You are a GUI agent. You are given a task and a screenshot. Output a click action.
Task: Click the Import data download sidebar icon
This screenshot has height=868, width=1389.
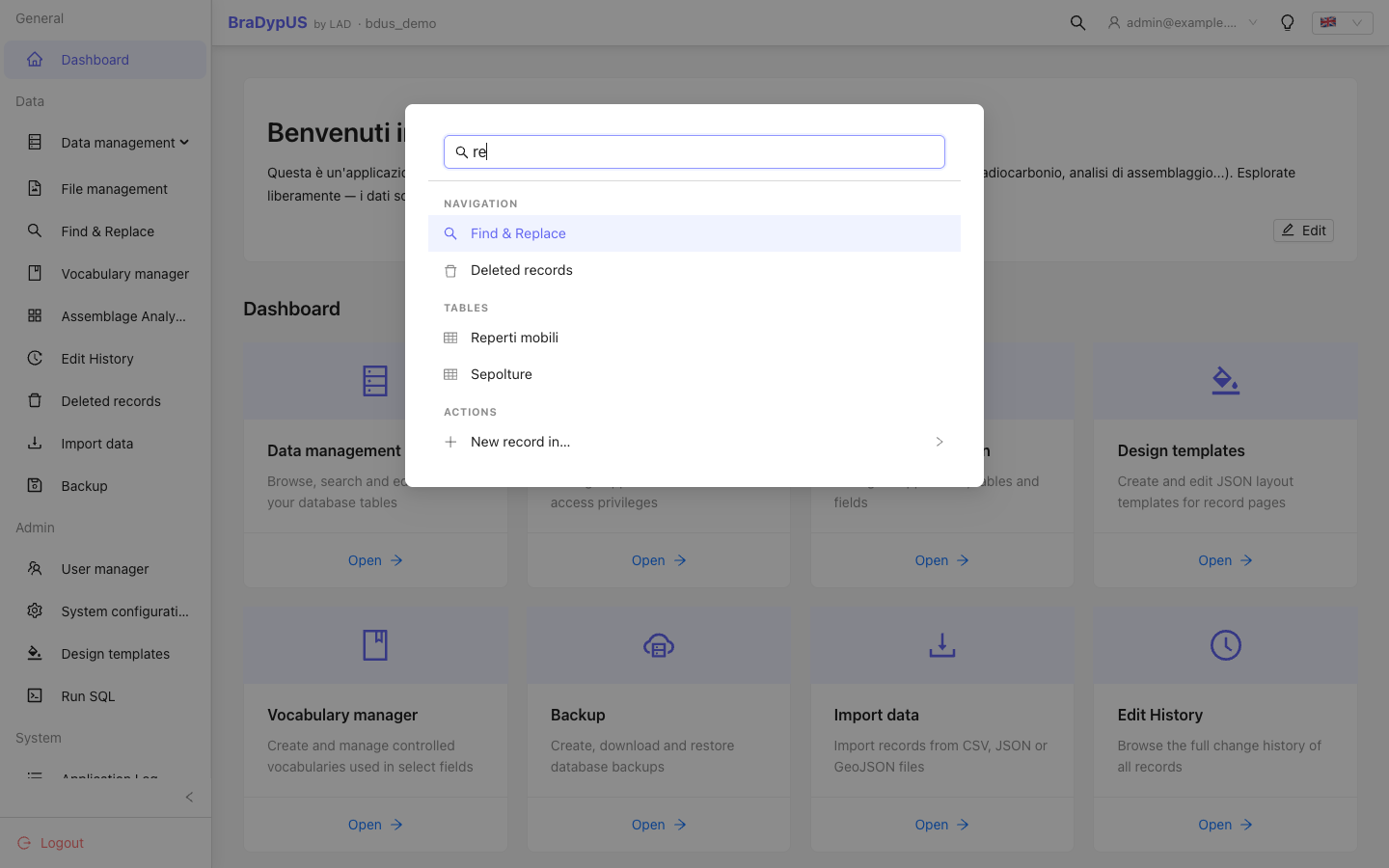point(35,444)
